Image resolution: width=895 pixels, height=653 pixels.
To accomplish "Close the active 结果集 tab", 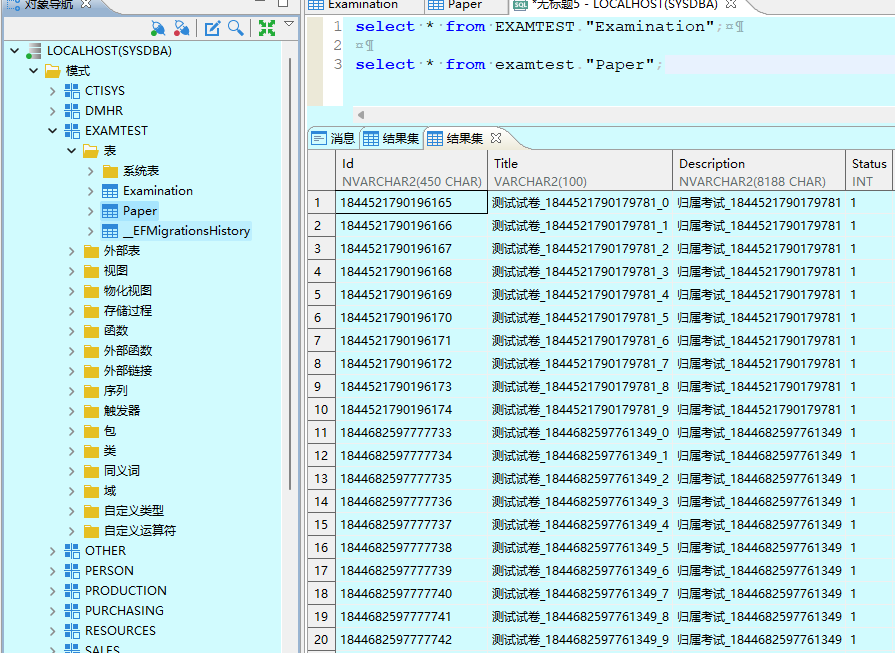I will click(x=496, y=138).
